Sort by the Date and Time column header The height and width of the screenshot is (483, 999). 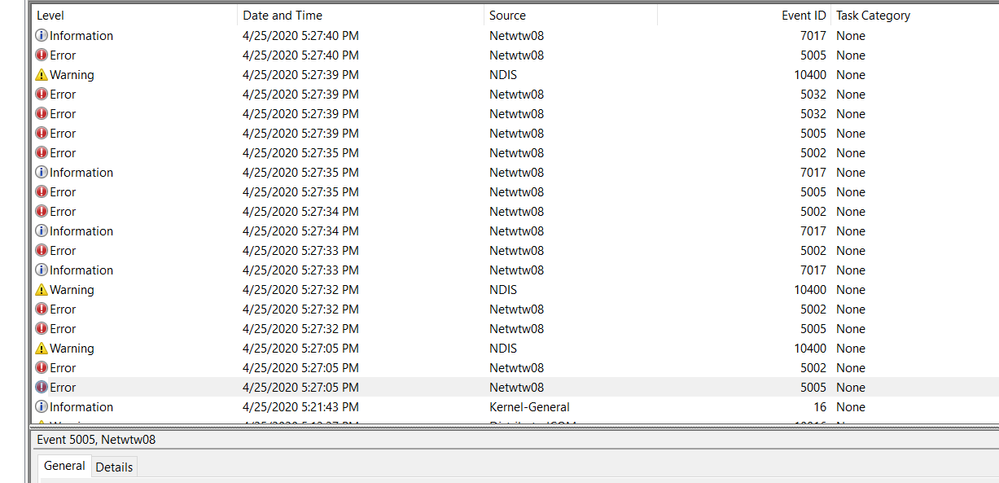point(361,15)
